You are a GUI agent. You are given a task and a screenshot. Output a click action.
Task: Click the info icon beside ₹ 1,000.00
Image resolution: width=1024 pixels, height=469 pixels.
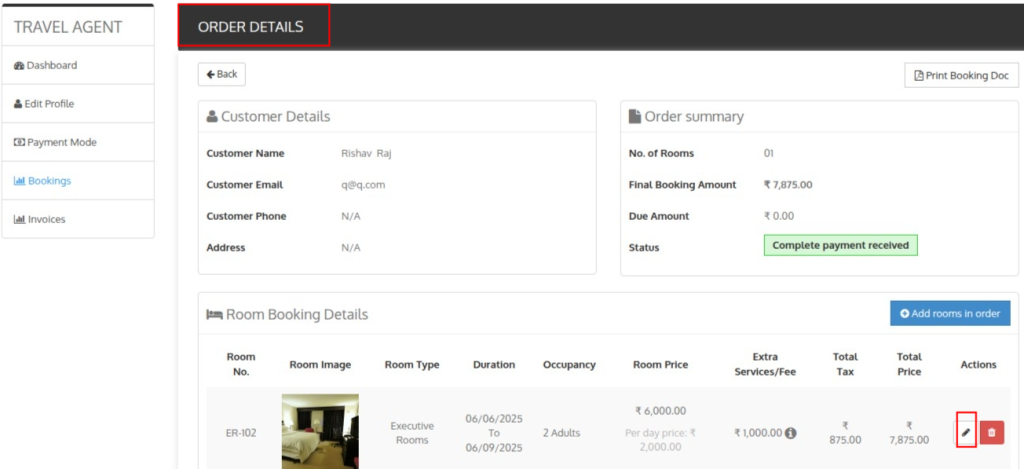pyautogui.click(x=790, y=432)
